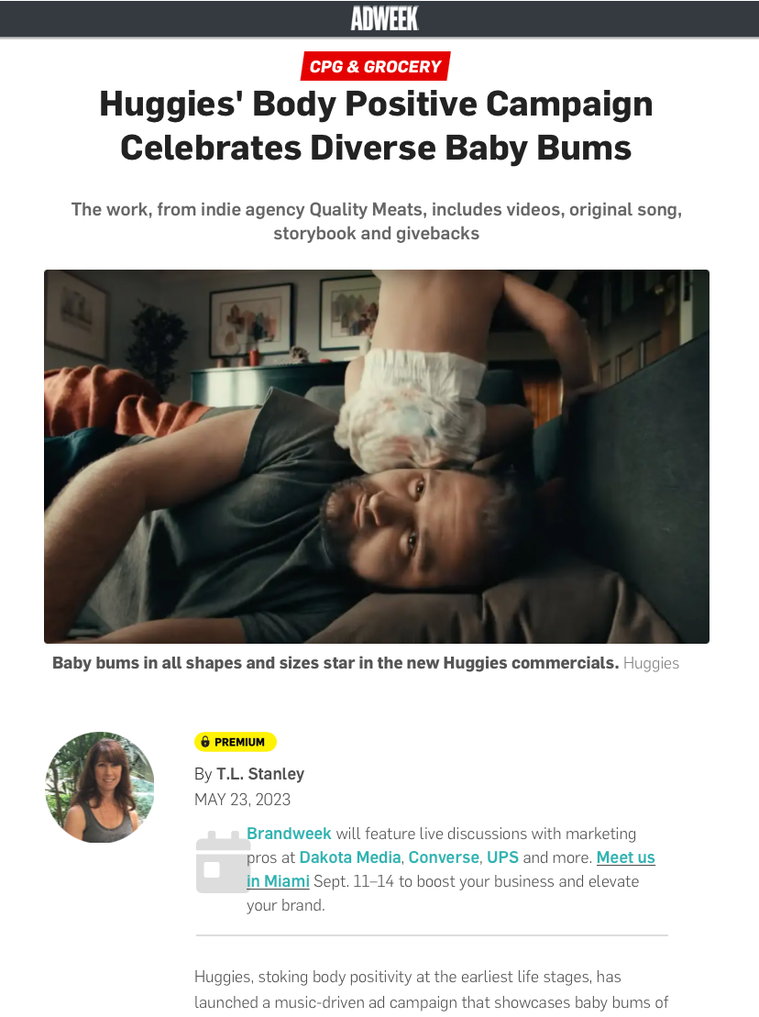Screen dimensions: 759x1017
Task: Click the yellow Premium lock badge
Action: 235,741
